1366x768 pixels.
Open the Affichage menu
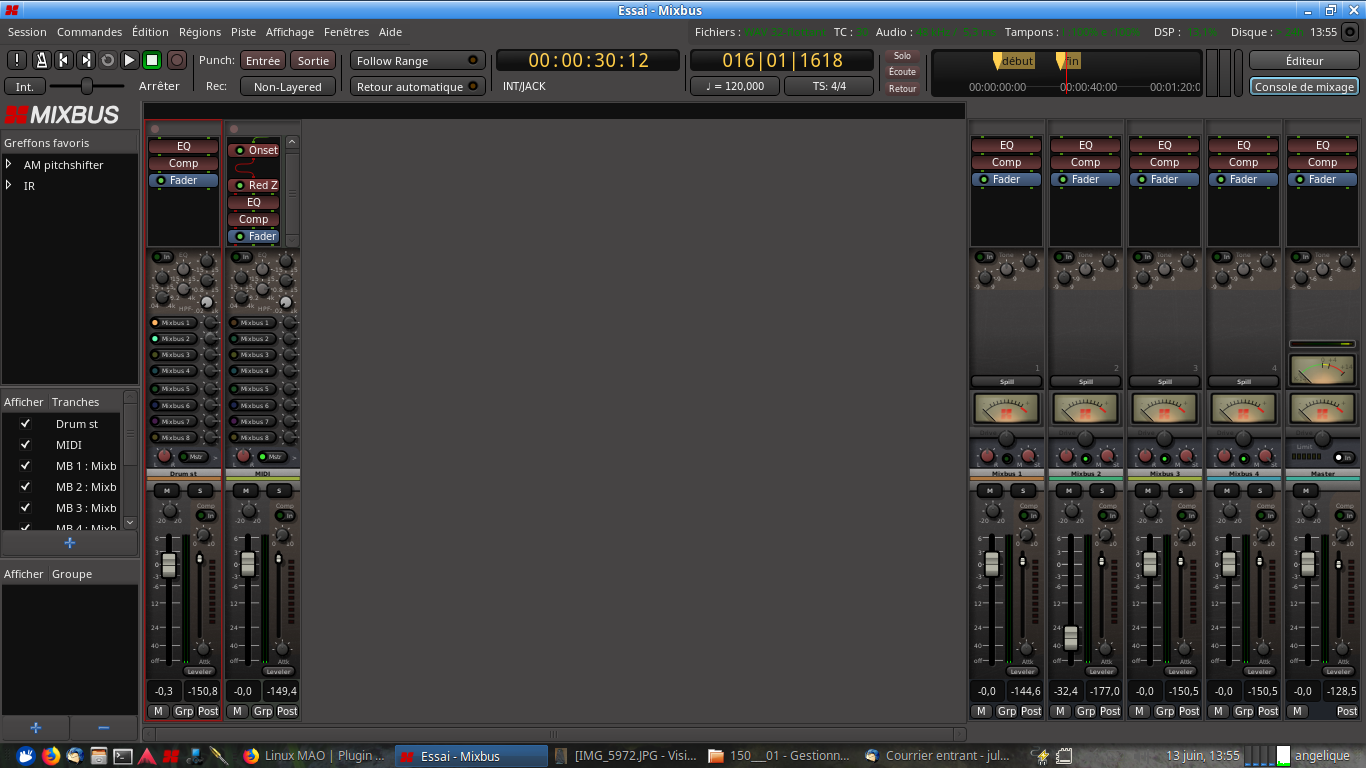(290, 32)
